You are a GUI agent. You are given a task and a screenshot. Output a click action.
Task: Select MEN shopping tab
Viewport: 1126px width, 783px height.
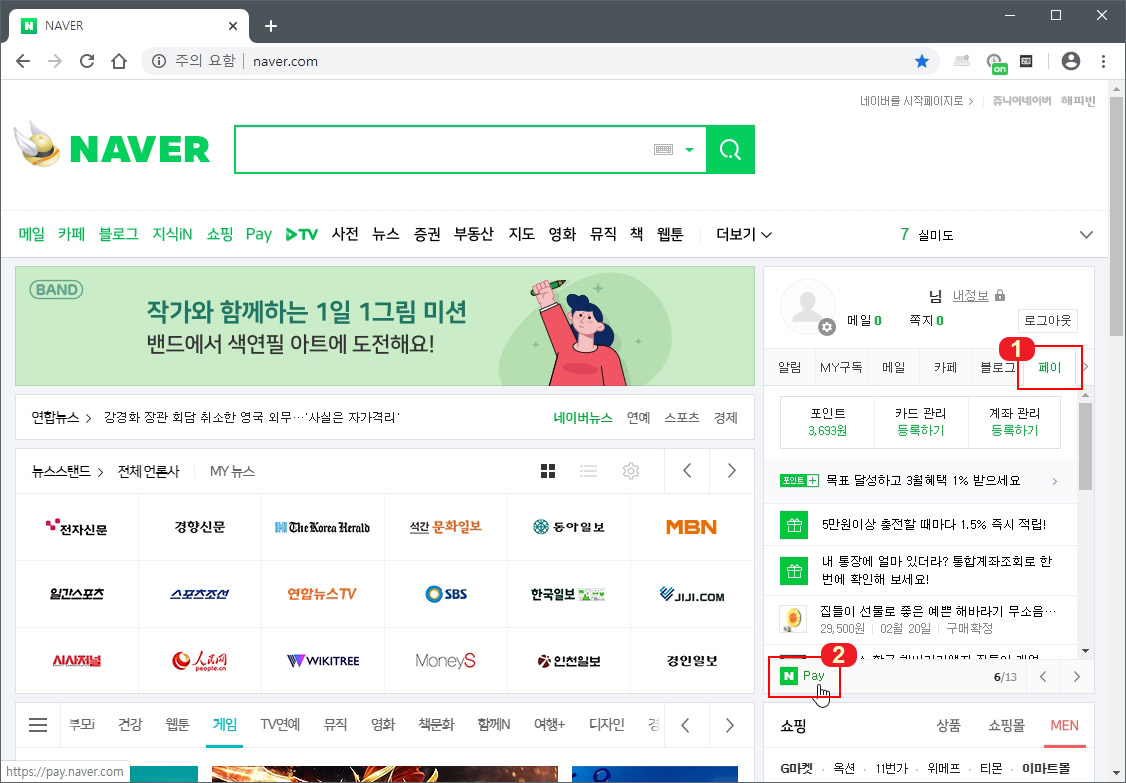click(1064, 726)
